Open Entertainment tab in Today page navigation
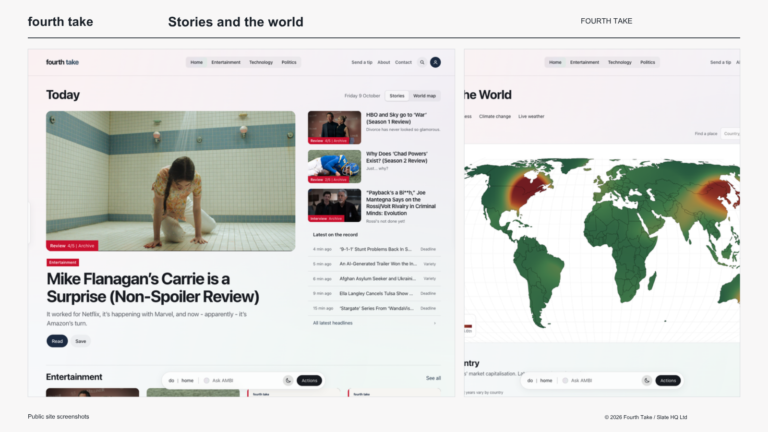The height and width of the screenshot is (432, 768). (x=226, y=62)
